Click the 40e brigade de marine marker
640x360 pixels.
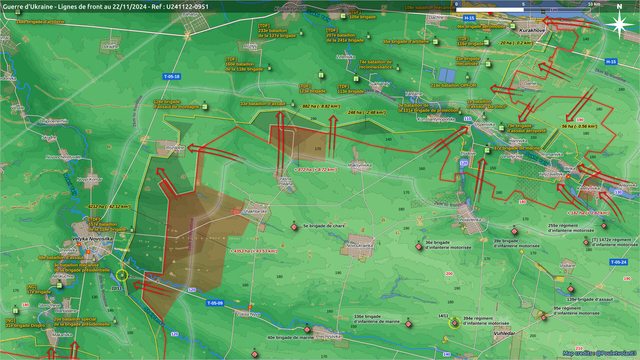(307, 329)
